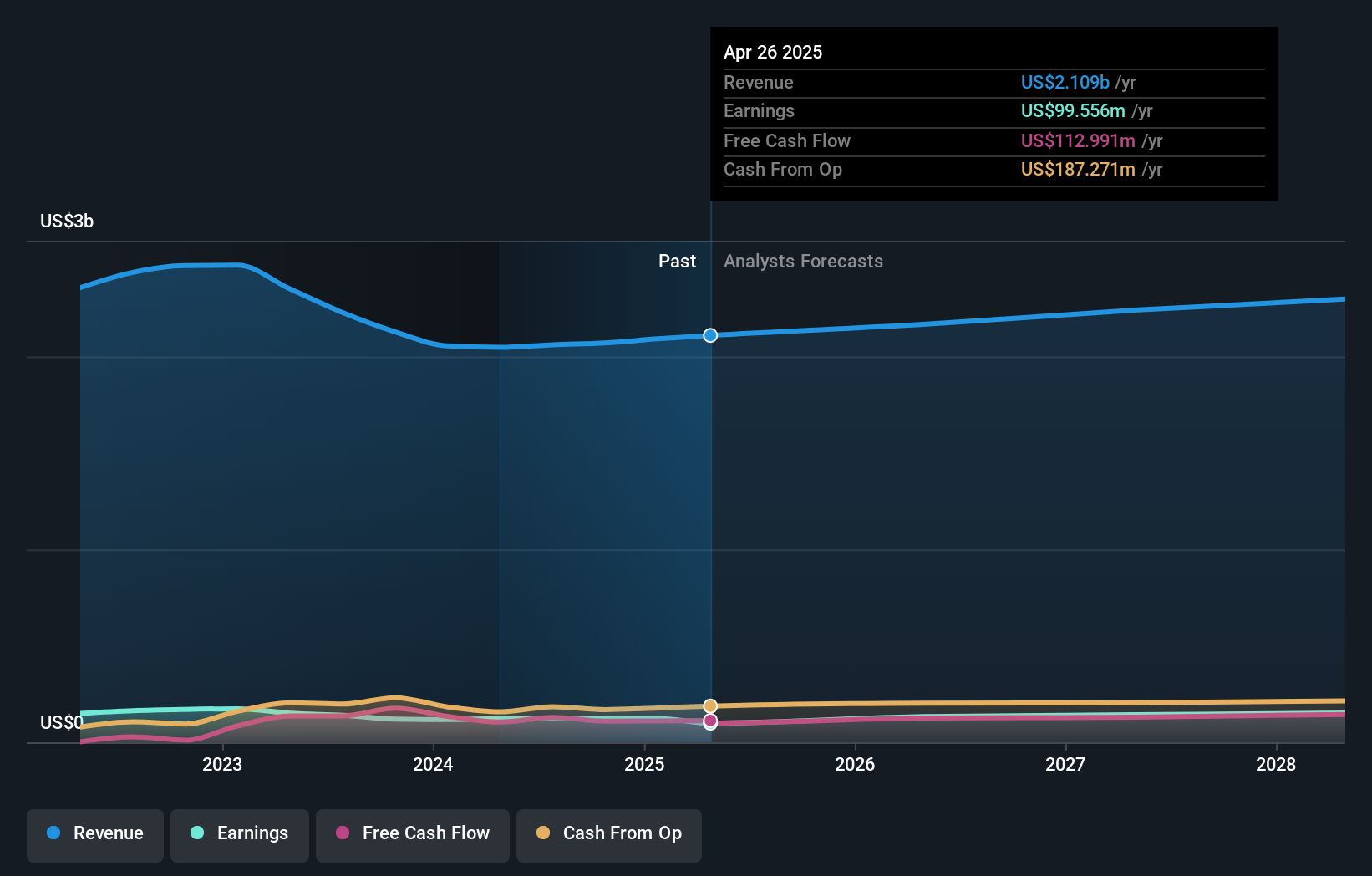The width and height of the screenshot is (1372, 876).
Task: Click the 2027 x-axis label
Action: point(1065,764)
